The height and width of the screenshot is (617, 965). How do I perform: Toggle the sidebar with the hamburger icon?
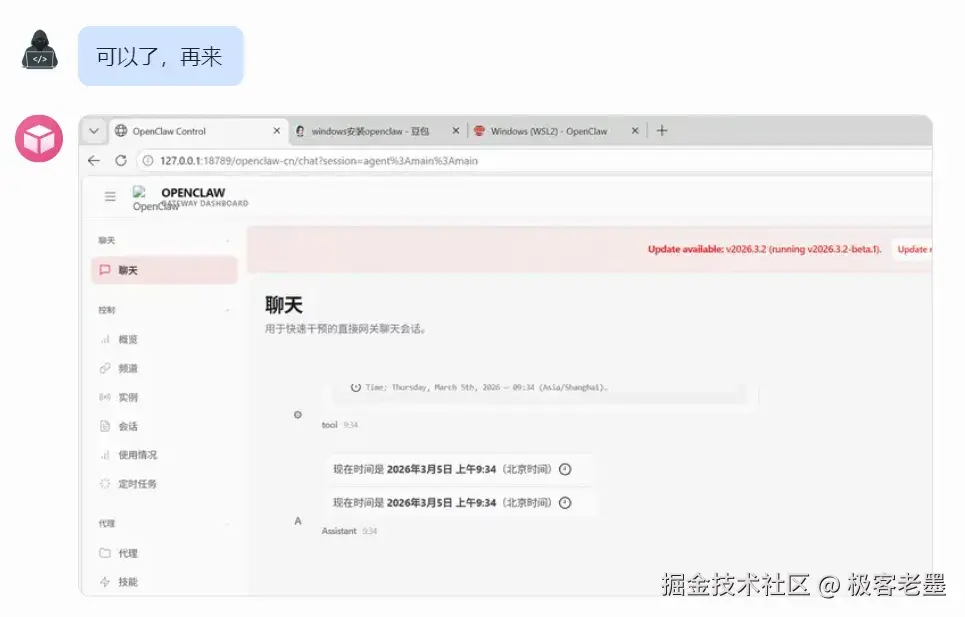[x=109, y=196]
